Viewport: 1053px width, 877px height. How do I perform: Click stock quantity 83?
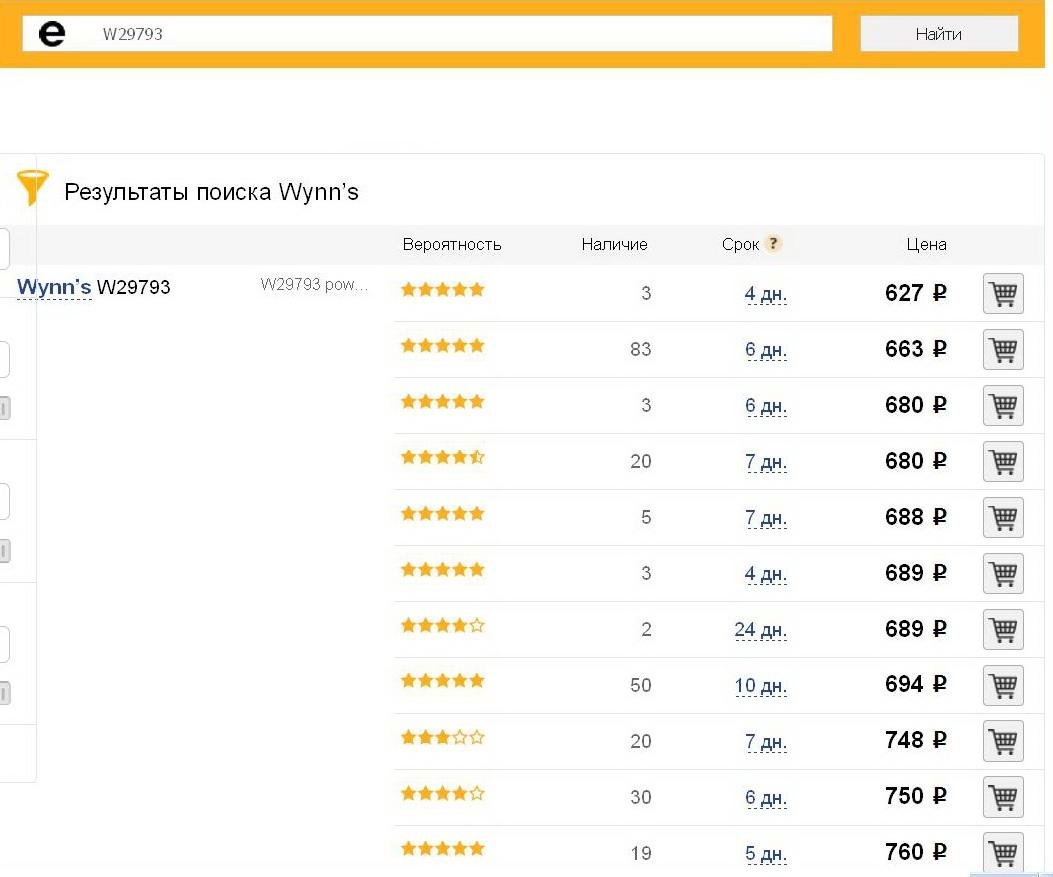[641, 349]
